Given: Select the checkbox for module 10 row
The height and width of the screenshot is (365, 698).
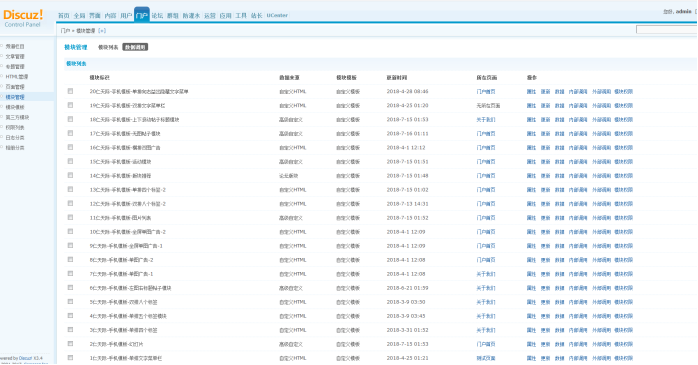Looking at the screenshot, I should point(70,231).
